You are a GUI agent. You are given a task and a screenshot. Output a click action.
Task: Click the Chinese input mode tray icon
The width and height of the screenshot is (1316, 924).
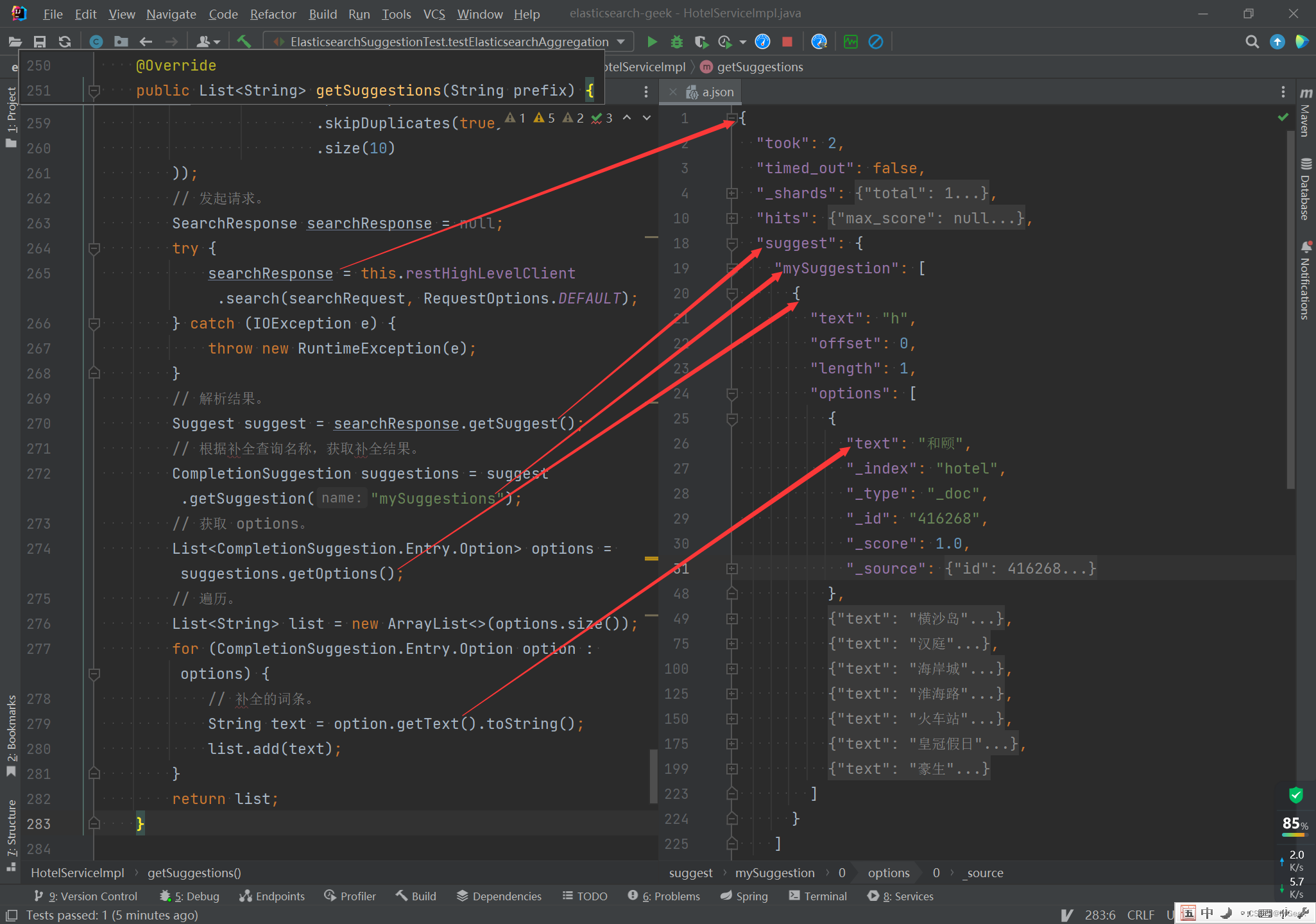click(1207, 912)
